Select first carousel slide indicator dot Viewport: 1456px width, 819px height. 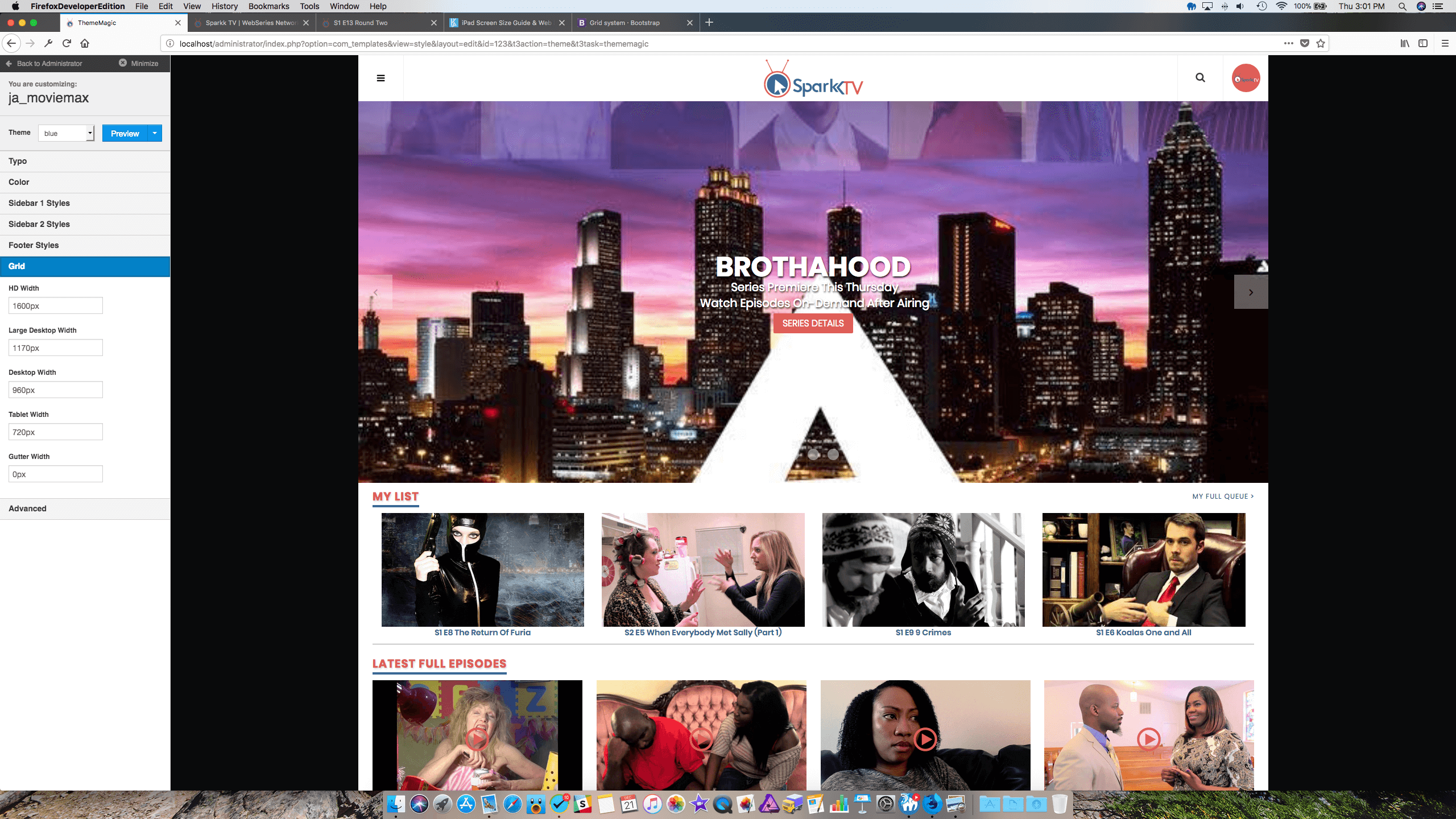coord(813,454)
